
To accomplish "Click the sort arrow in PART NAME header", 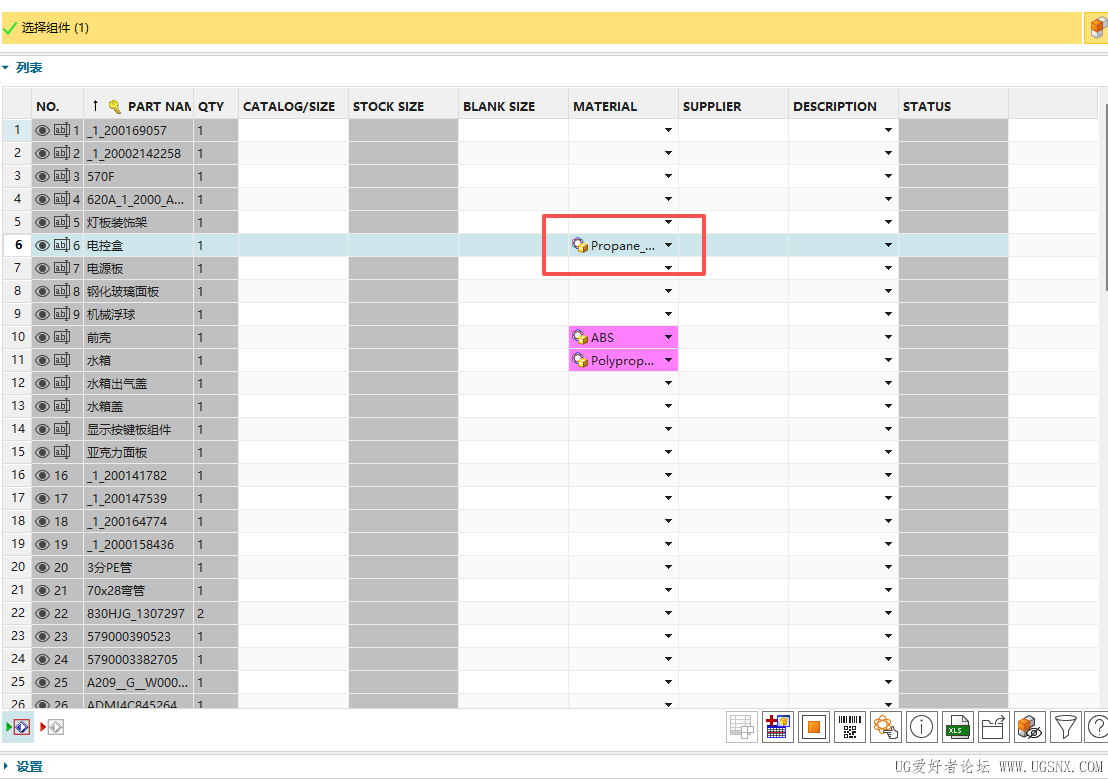I will (x=95, y=106).
